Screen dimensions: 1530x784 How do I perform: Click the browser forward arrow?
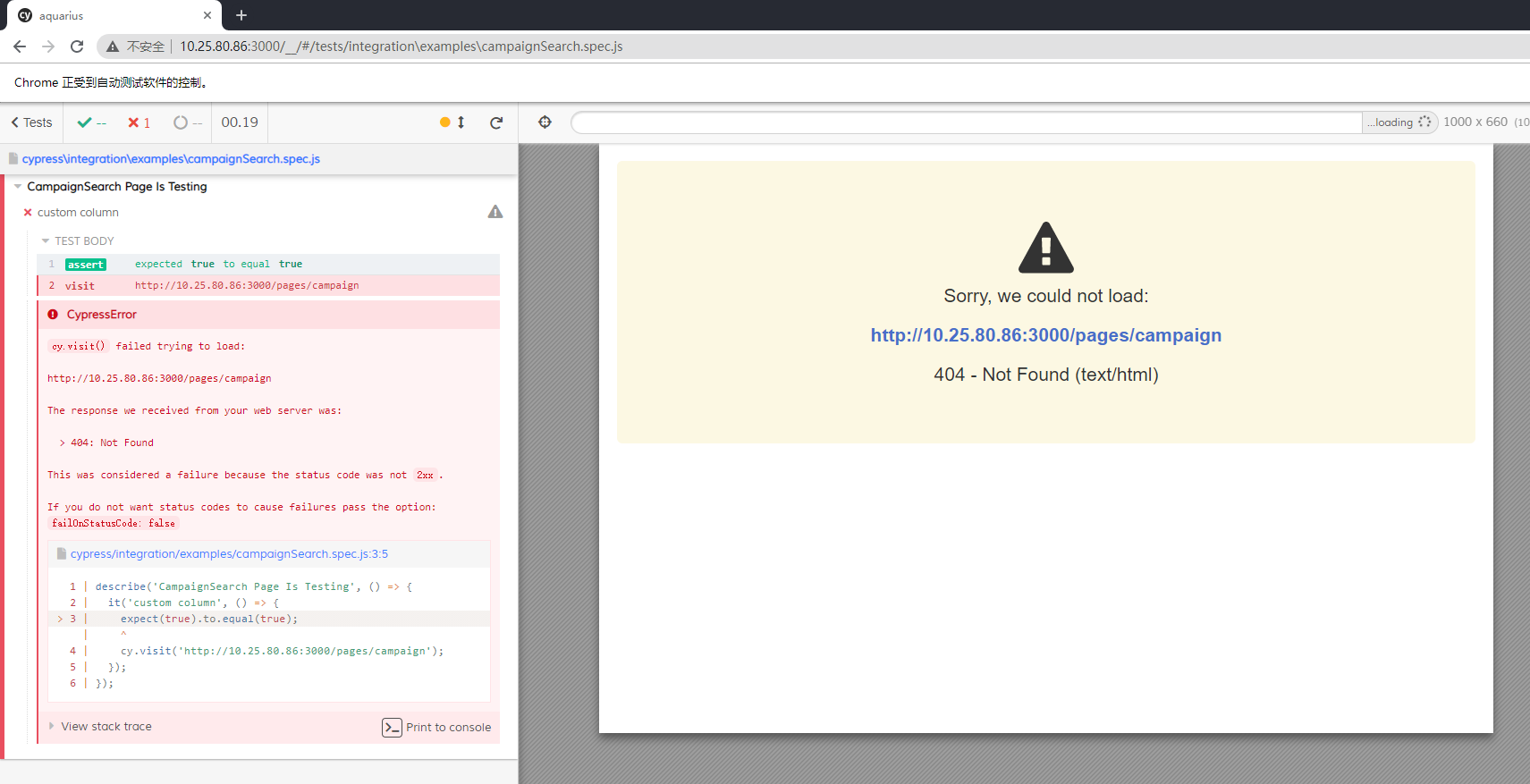(x=48, y=46)
